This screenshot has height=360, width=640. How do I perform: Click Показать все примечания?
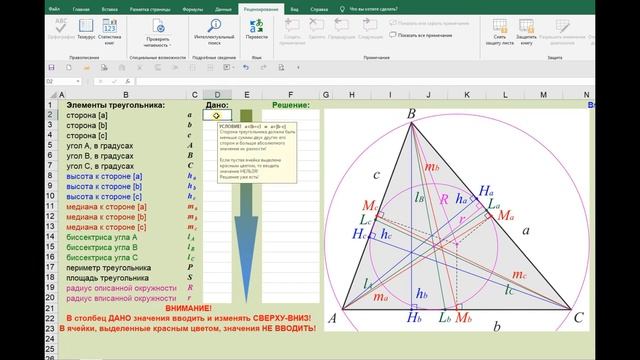(421, 35)
